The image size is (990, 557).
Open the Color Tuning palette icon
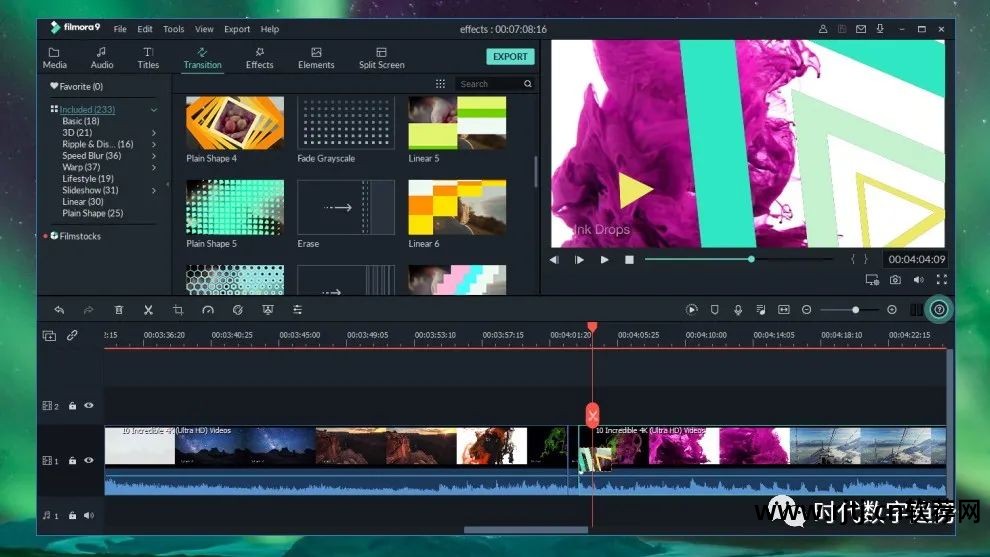(238, 310)
